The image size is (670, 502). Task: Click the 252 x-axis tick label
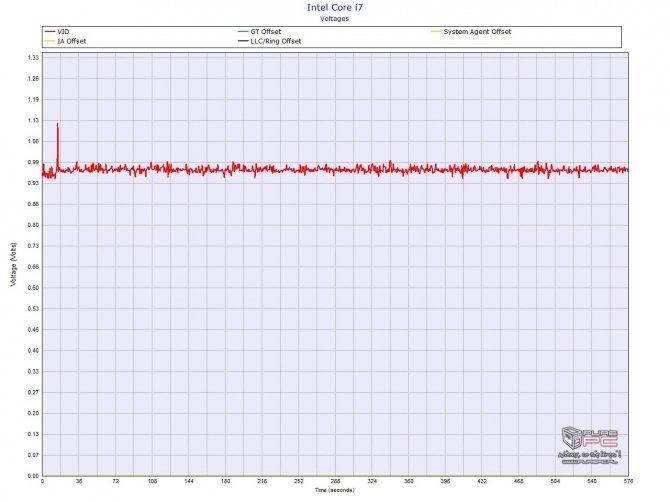tap(299, 481)
